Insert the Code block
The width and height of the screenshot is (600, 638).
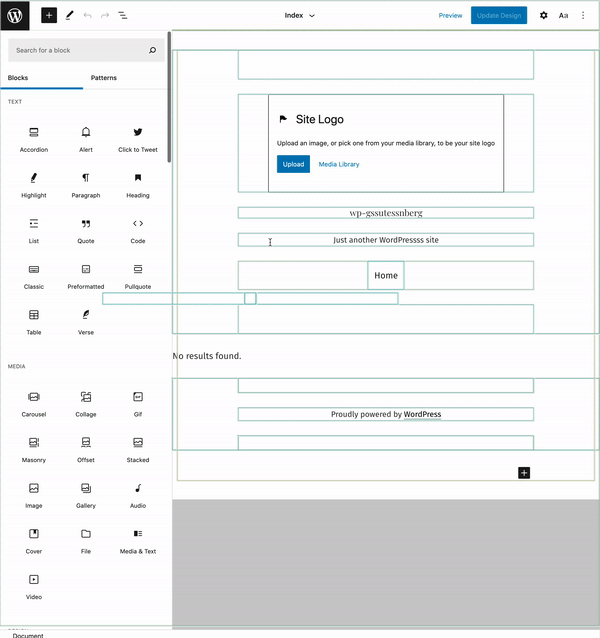(138, 231)
